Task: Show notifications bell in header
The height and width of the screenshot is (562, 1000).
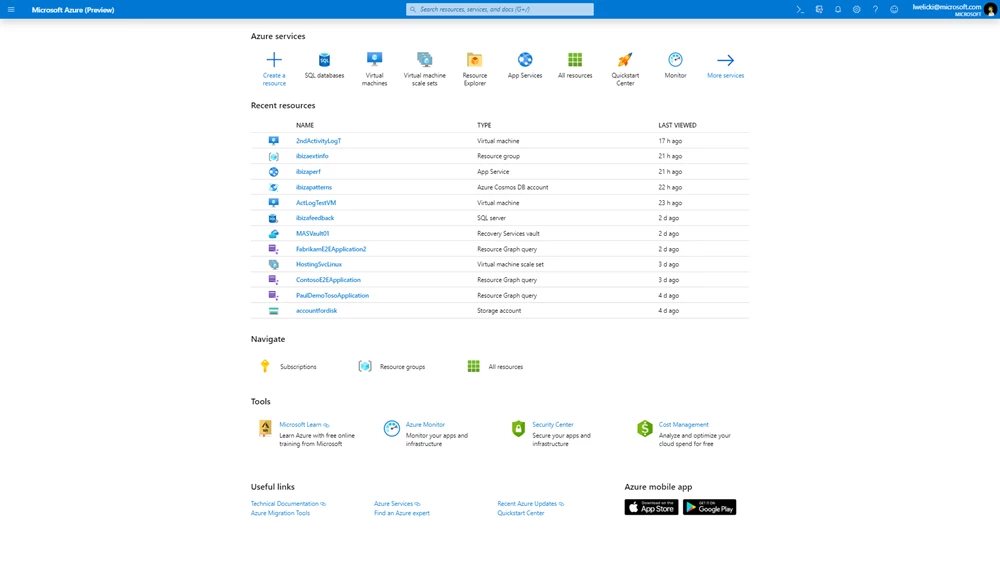Action: coord(838,9)
